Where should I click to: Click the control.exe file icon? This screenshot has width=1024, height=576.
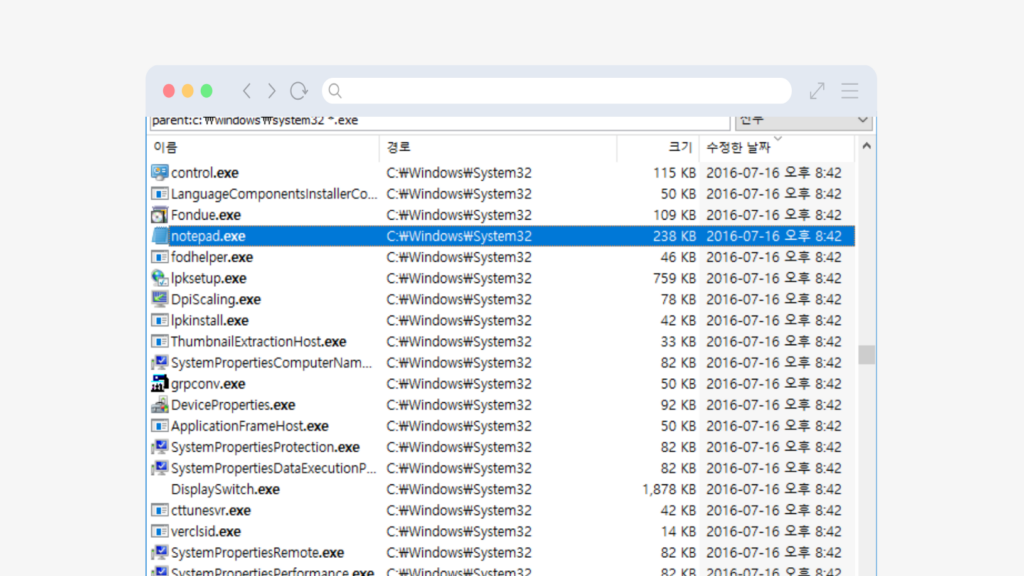pos(159,172)
